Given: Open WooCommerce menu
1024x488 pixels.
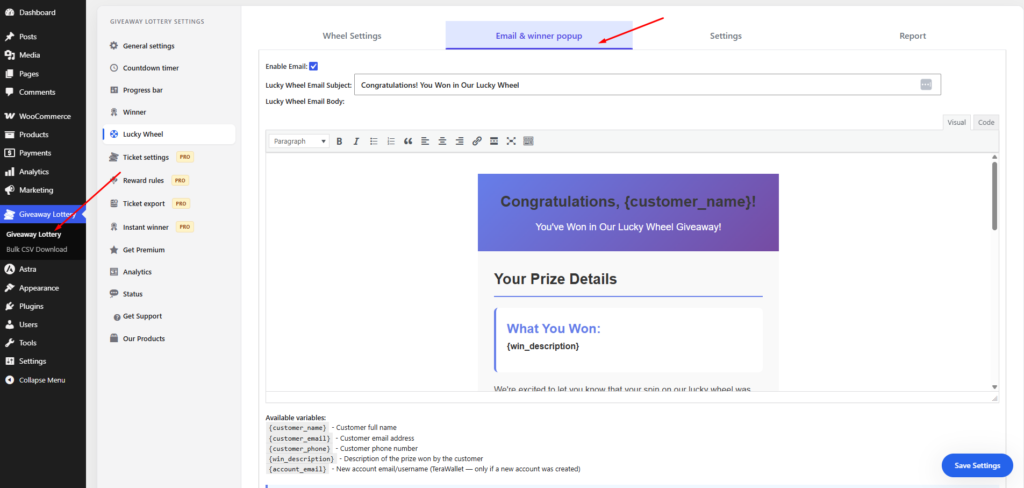Looking at the screenshot, I should pos(42,116).
